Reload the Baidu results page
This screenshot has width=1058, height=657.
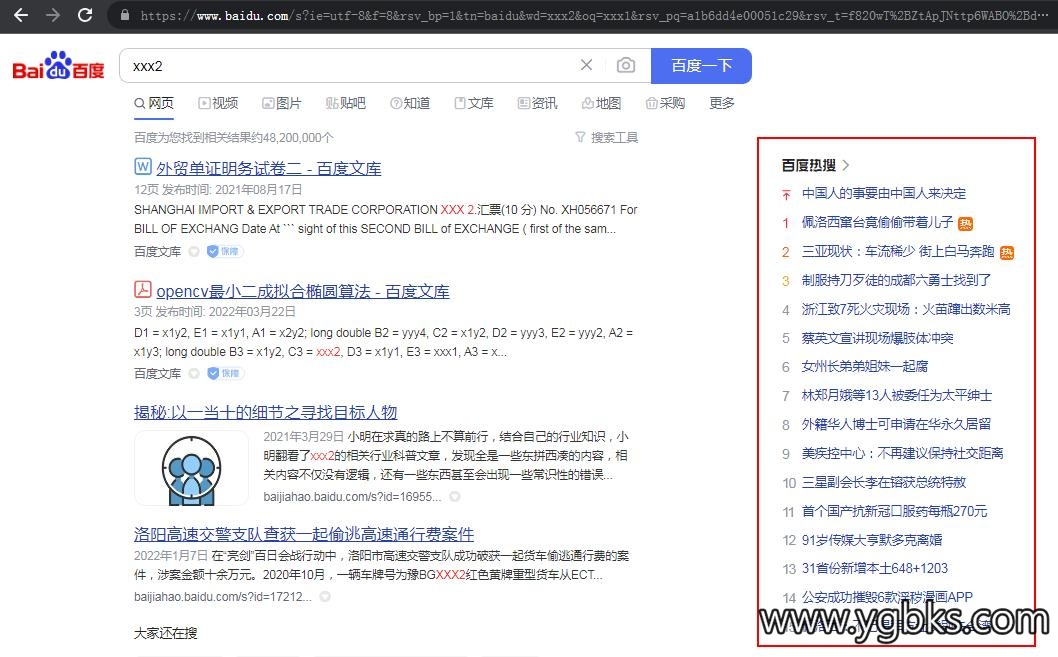[85, 15]
